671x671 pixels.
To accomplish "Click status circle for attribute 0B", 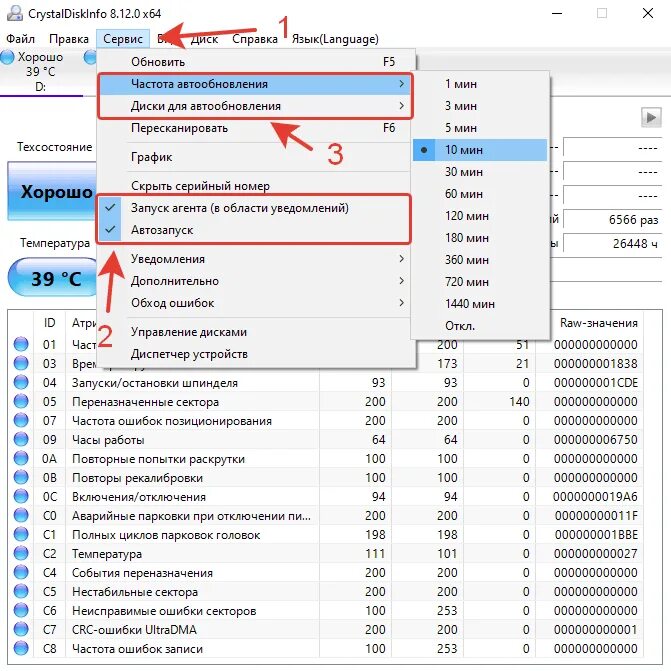I will (21, 477).
